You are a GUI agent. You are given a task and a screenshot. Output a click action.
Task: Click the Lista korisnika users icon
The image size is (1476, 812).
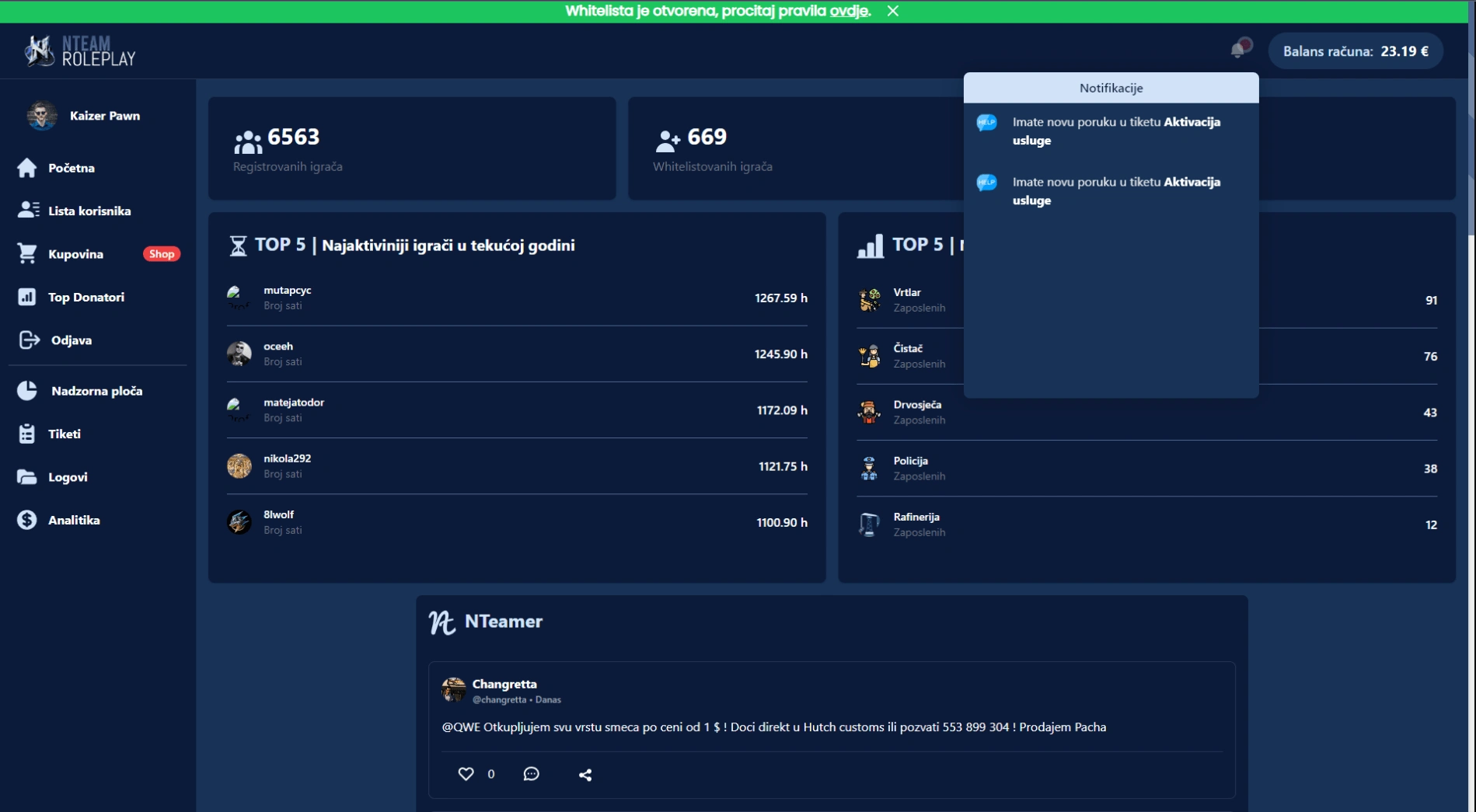(x=28, y=211)
